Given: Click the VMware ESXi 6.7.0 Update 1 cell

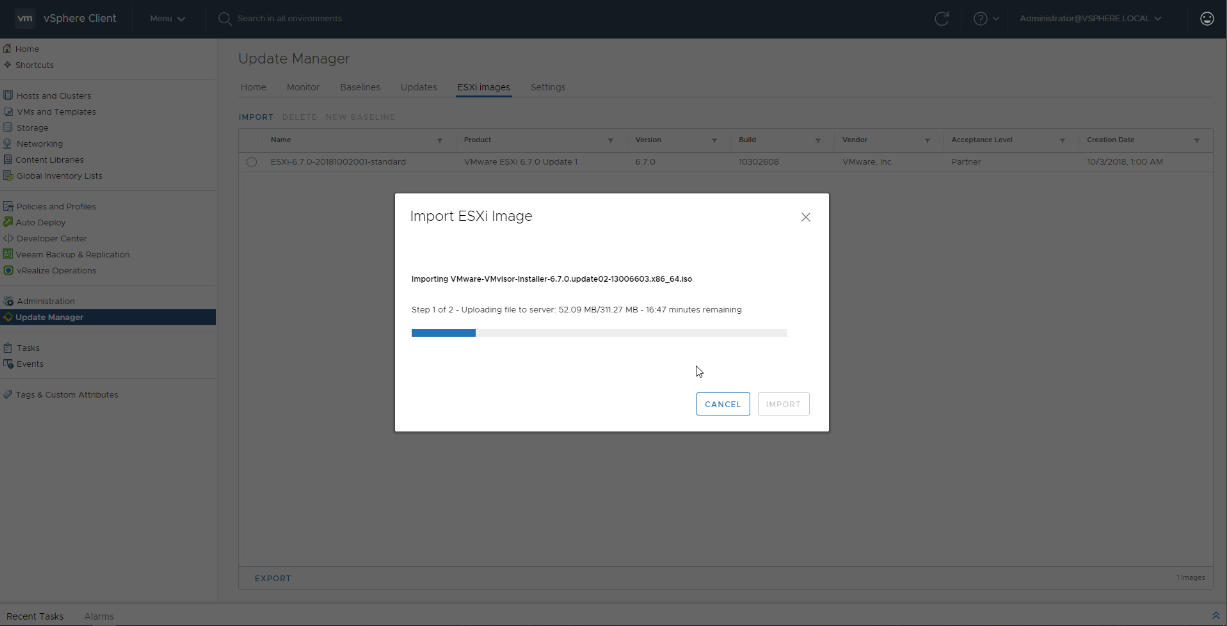Looking at the screenshot, I should pyautogui.click(x=521, y=162).
